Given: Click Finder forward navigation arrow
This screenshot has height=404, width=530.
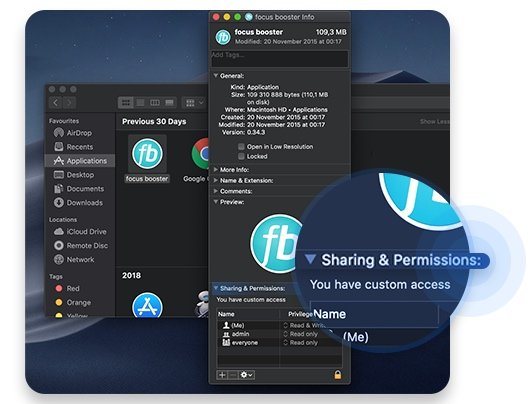Looking at the screenshot, I should coord(69,102).
